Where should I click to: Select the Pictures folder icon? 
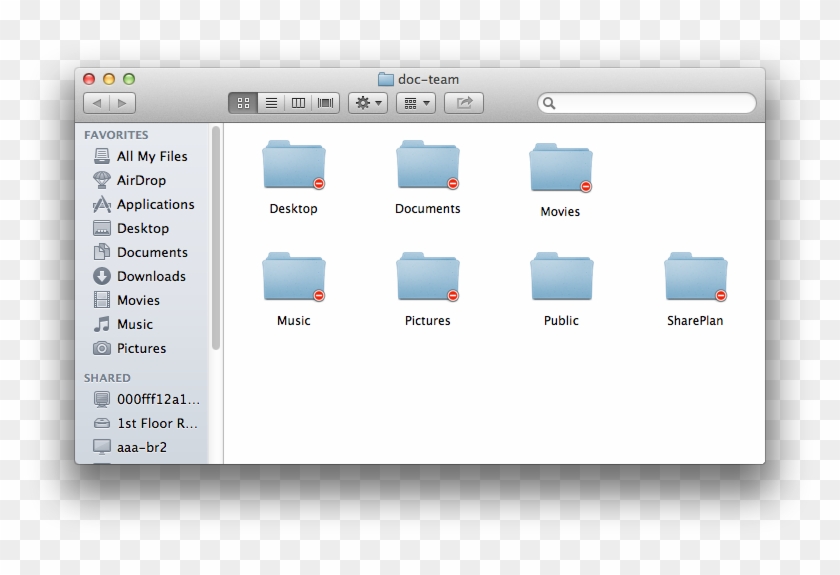pos(428,277)
